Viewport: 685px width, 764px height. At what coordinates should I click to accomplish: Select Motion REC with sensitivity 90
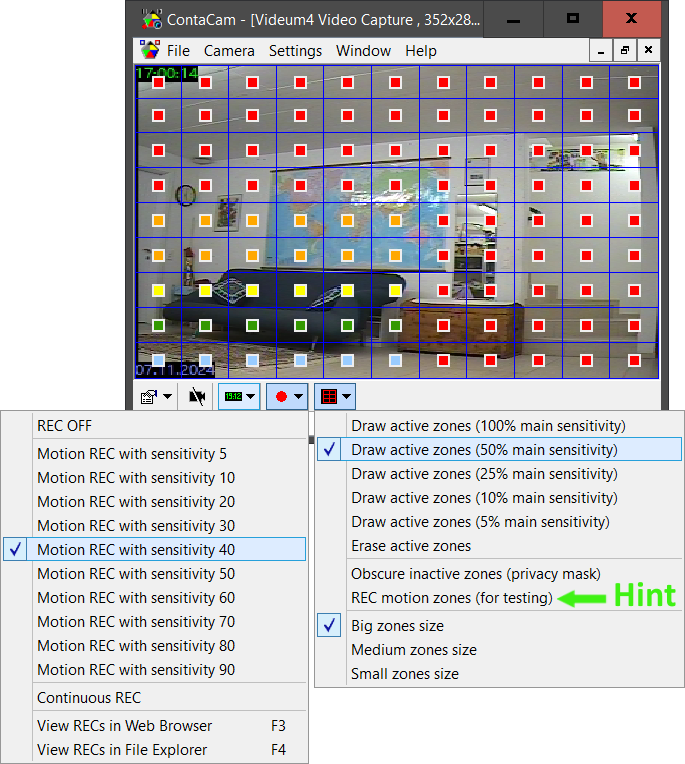pos(154,669)
